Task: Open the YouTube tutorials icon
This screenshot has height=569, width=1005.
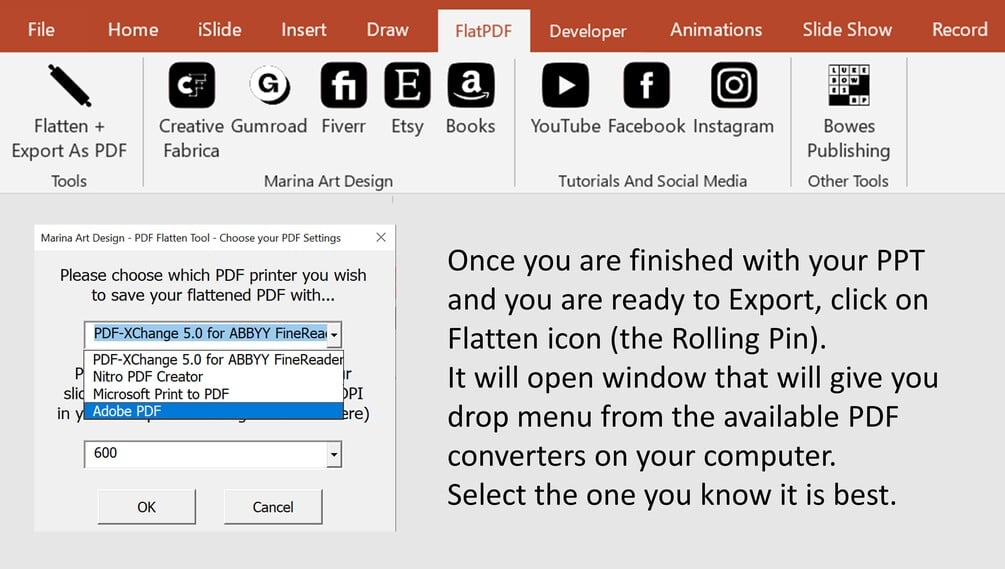Action: click(x=565, y=85)
